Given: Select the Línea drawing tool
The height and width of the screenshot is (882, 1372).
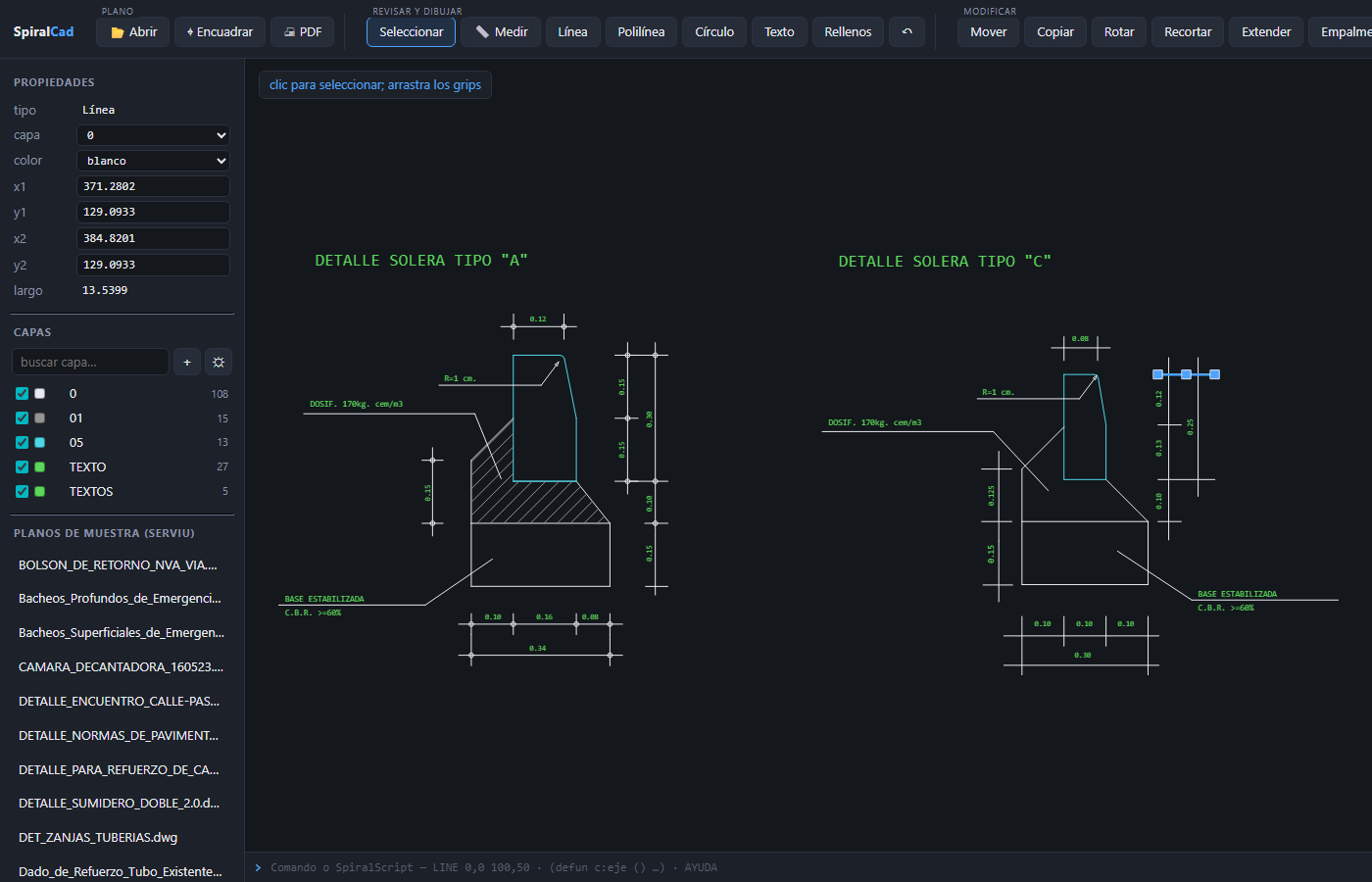Looking at the screenshot, I should click(572, 31).
